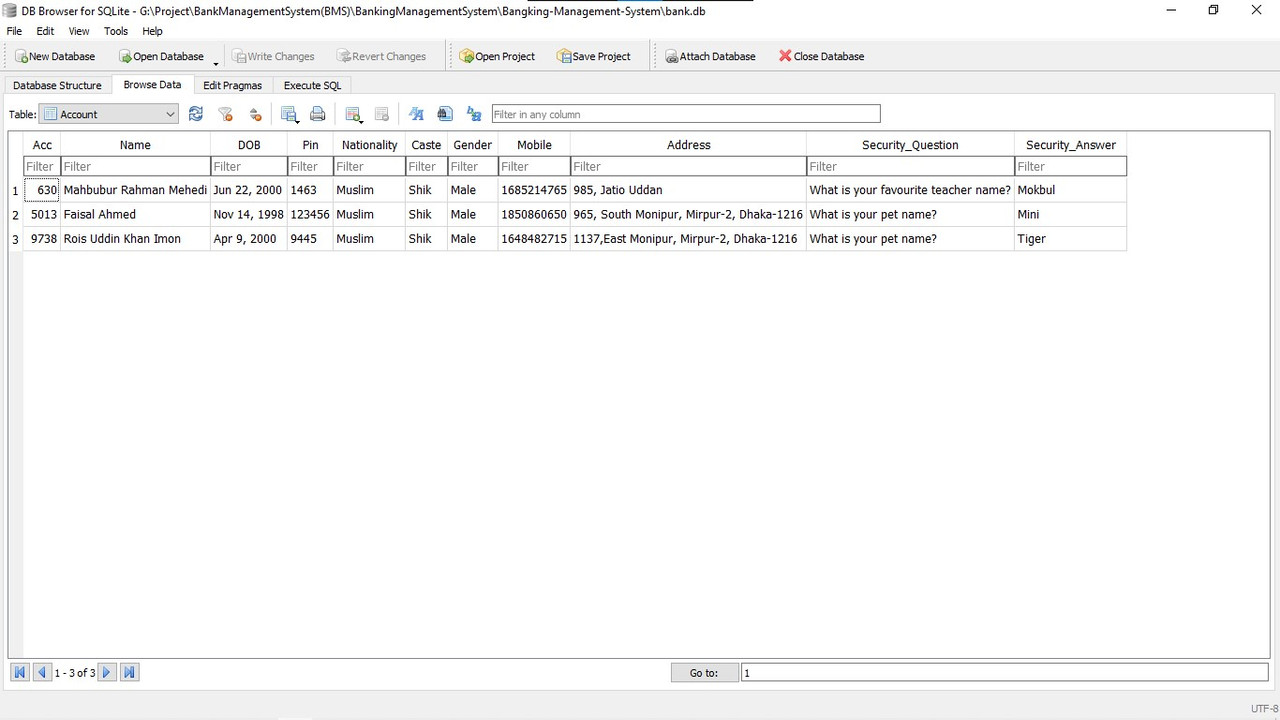The width and height of the screenshot is (1280, 720).
Task: Expand the Open Database dropdown arrow
Action: [216, 62]
